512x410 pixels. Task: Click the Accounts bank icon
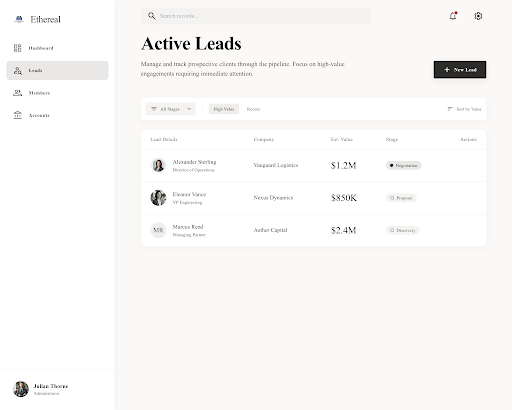[17, 115]
